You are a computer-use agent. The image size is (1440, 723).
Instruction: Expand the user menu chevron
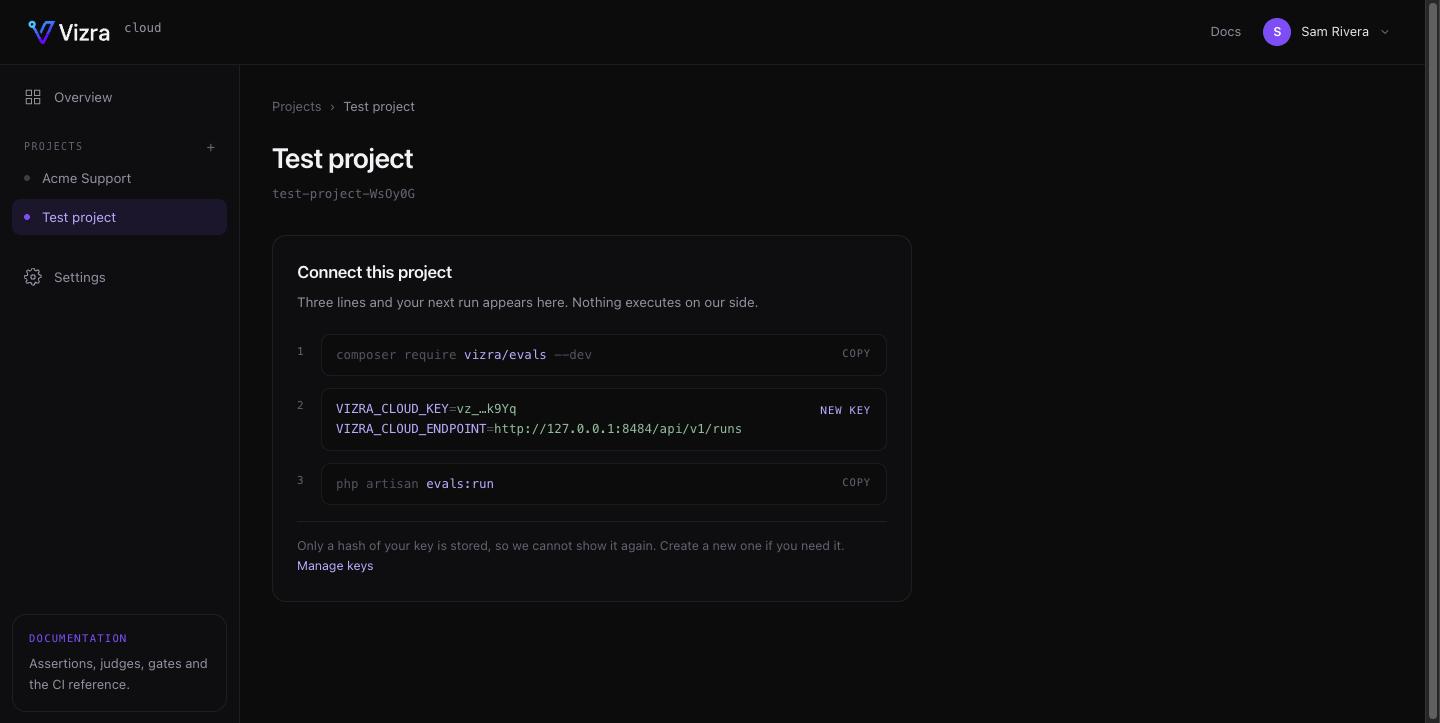pyautogui.click(x=1385, y=32)
